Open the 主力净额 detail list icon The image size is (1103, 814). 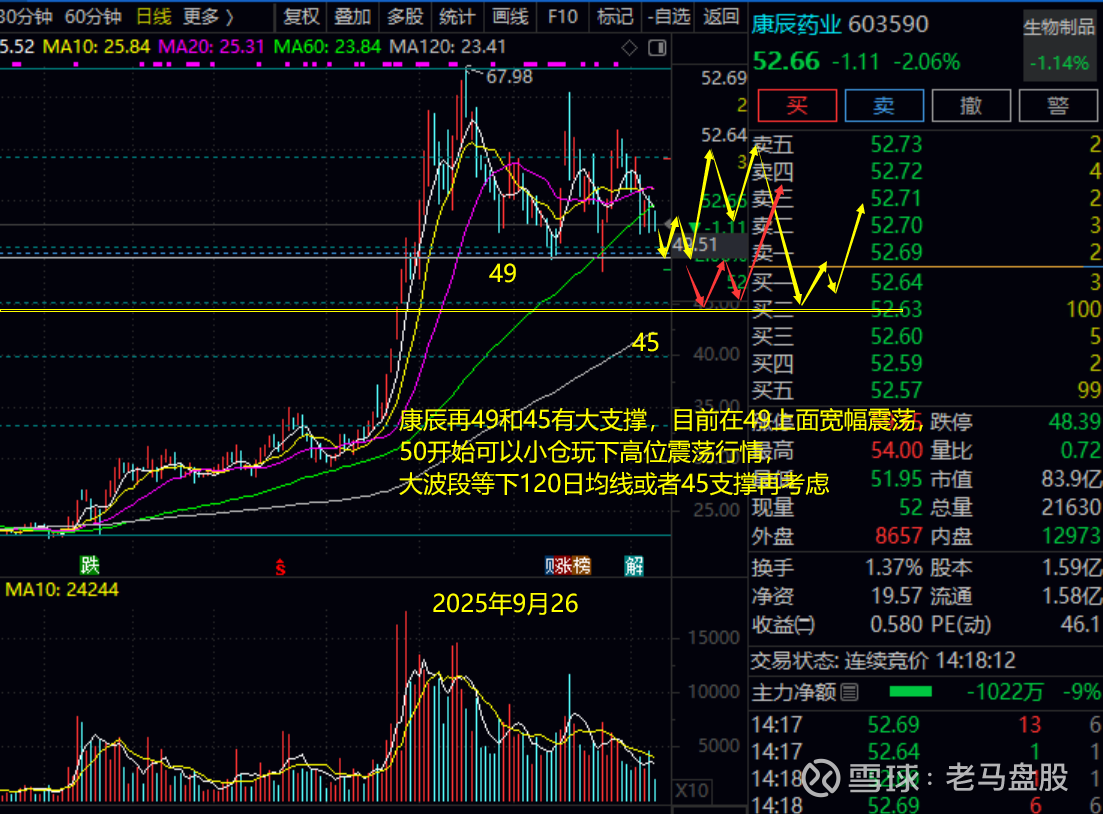pyautogui.click(x=849, y=693)
